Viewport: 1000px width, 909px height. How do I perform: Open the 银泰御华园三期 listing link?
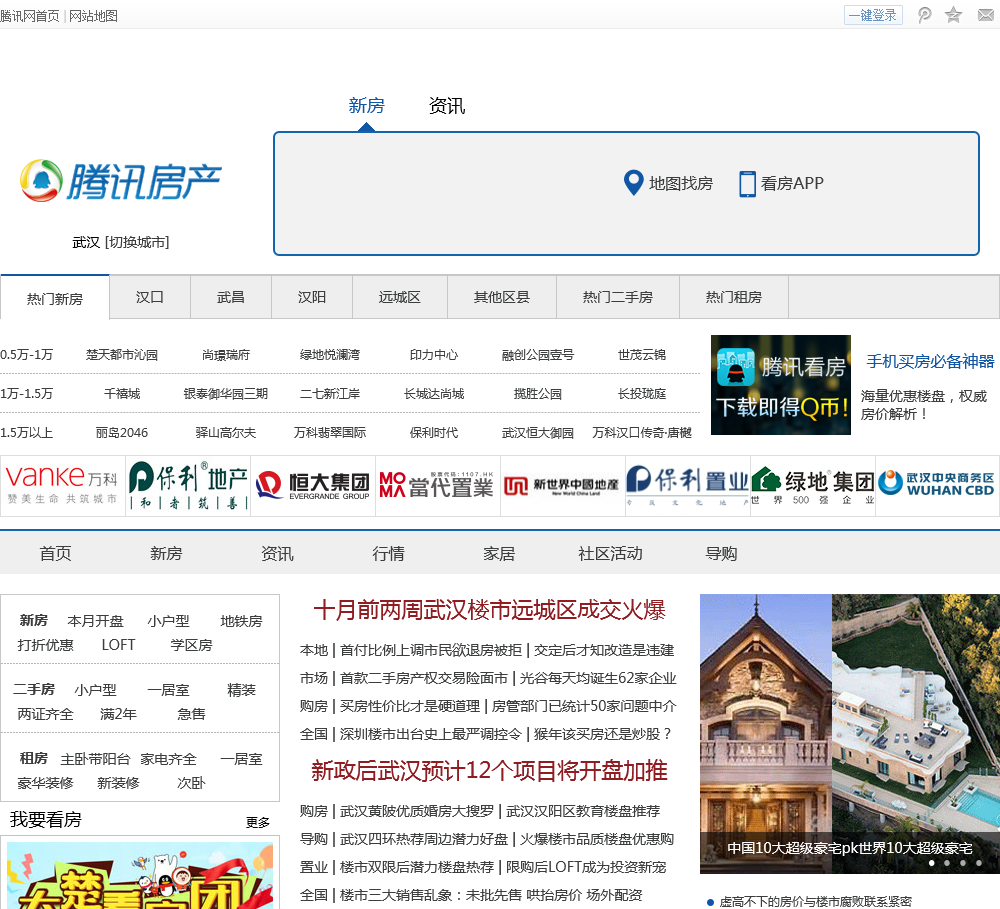[226, 394]
